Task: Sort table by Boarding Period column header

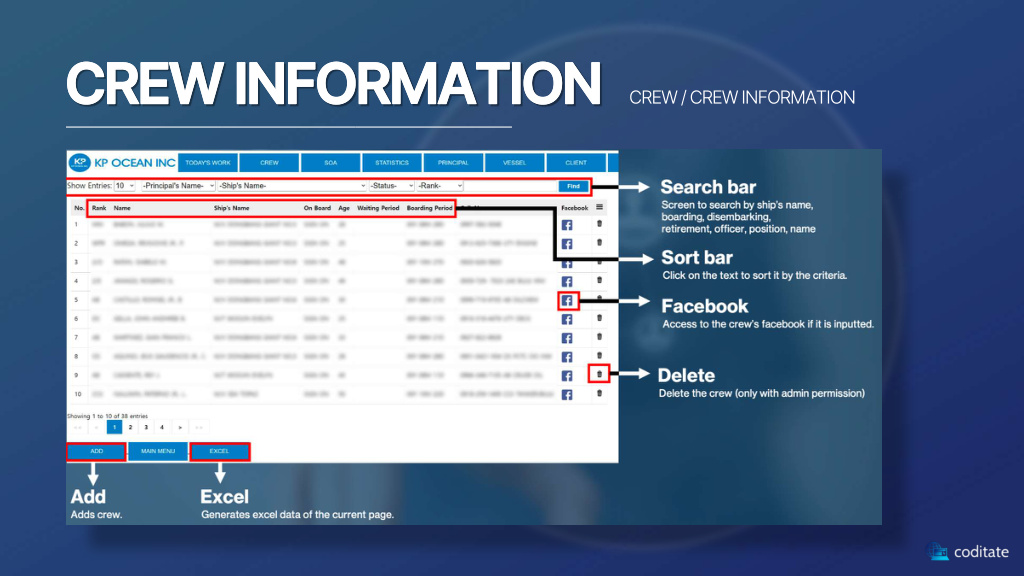Action: click(x=429, y=208)
